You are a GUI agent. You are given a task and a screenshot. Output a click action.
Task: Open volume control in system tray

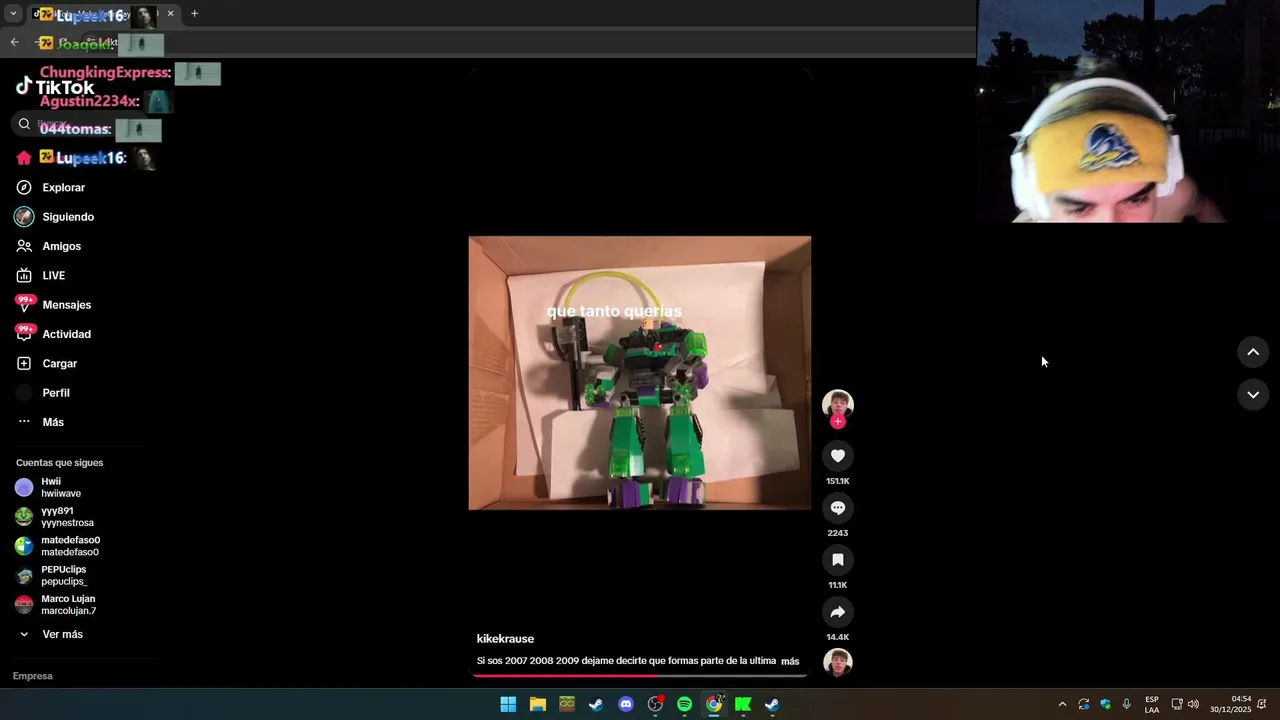point(1193,704)
